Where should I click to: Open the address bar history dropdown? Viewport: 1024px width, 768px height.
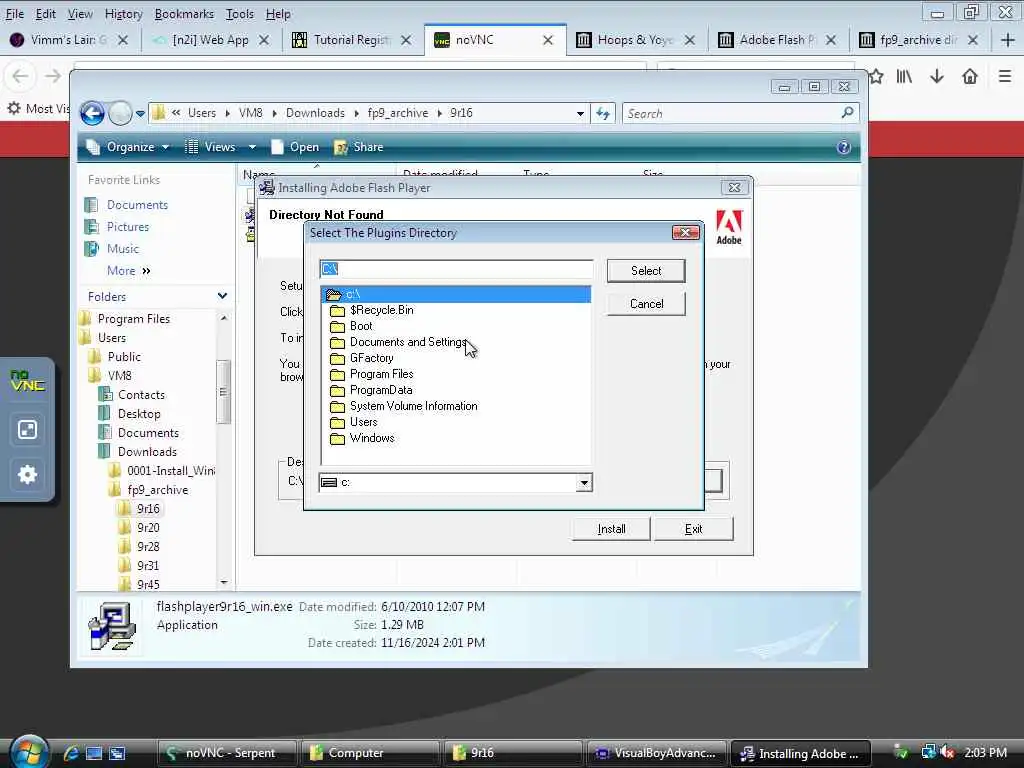[x=580, y=114]
